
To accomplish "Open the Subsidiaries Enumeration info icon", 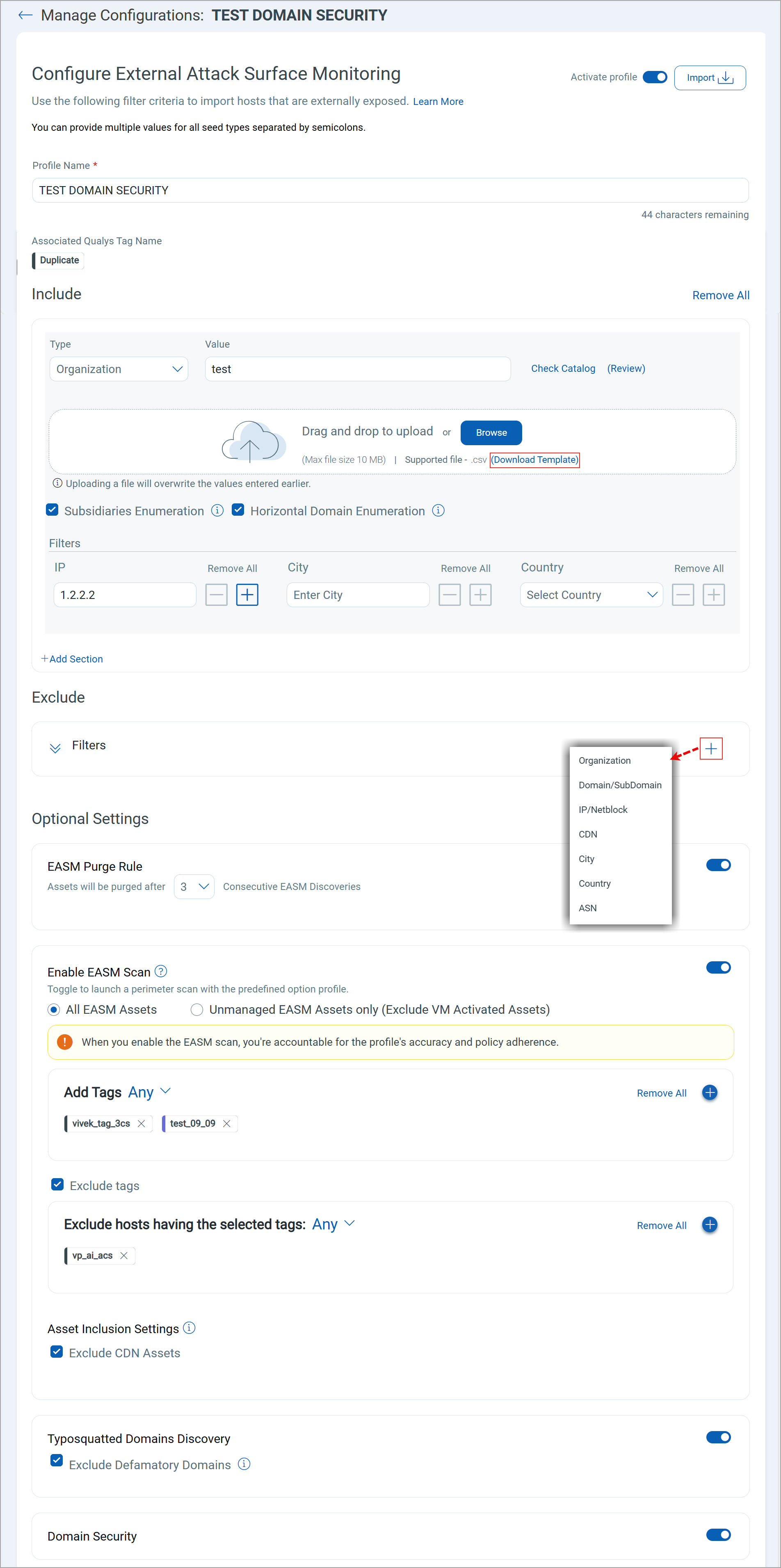I will tap(217, 510).
